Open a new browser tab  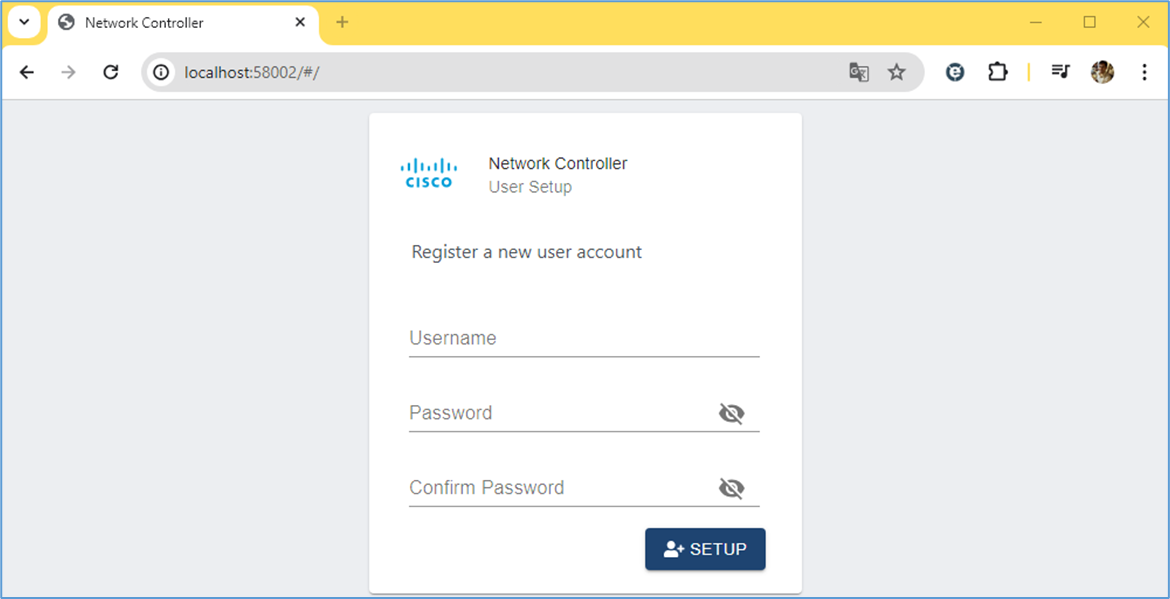pyautogui.click(x=342, y=21)
